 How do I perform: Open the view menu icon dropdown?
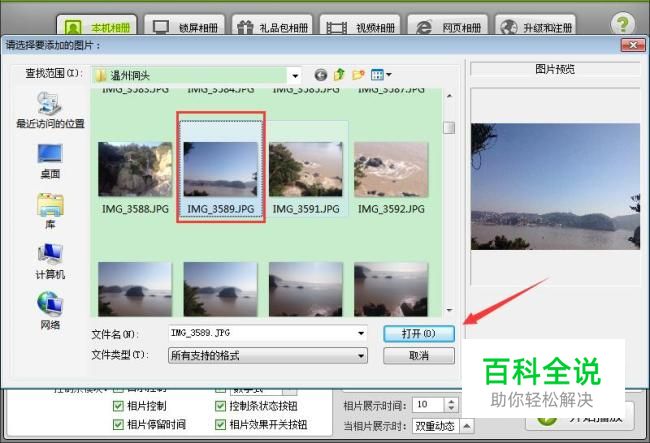pyautogui.click(x=381, y=75)
